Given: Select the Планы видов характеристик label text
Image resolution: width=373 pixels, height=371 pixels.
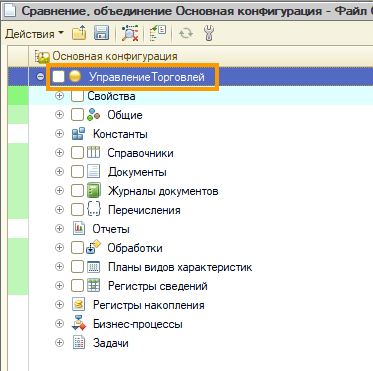Looking at the screenshot, I should [x=180, y=267].
